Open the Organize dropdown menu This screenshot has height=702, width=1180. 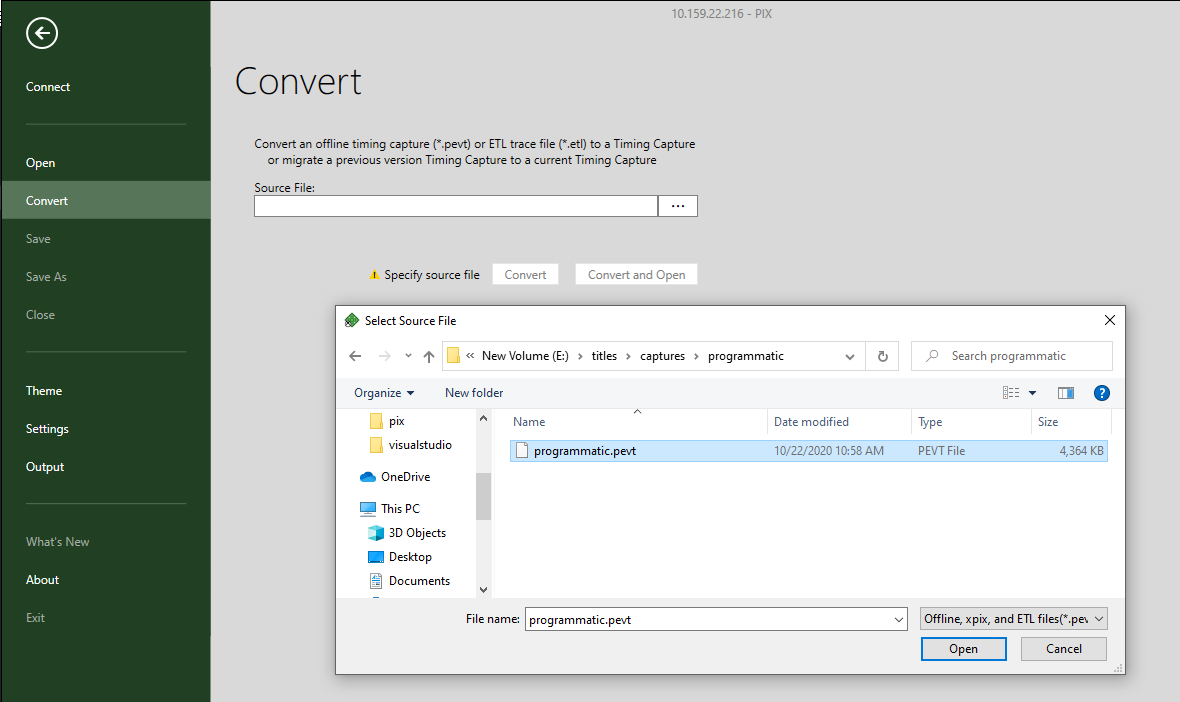point(384,393)
